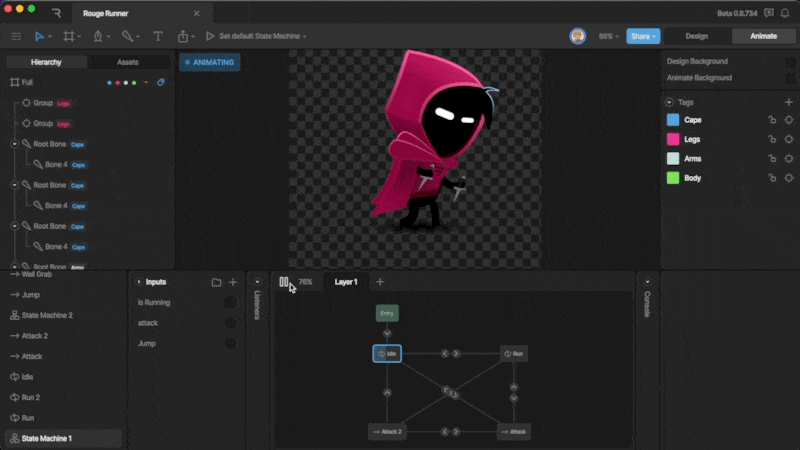800x450 pixels.
Task: Switch to Design mode
Action: 696,36
